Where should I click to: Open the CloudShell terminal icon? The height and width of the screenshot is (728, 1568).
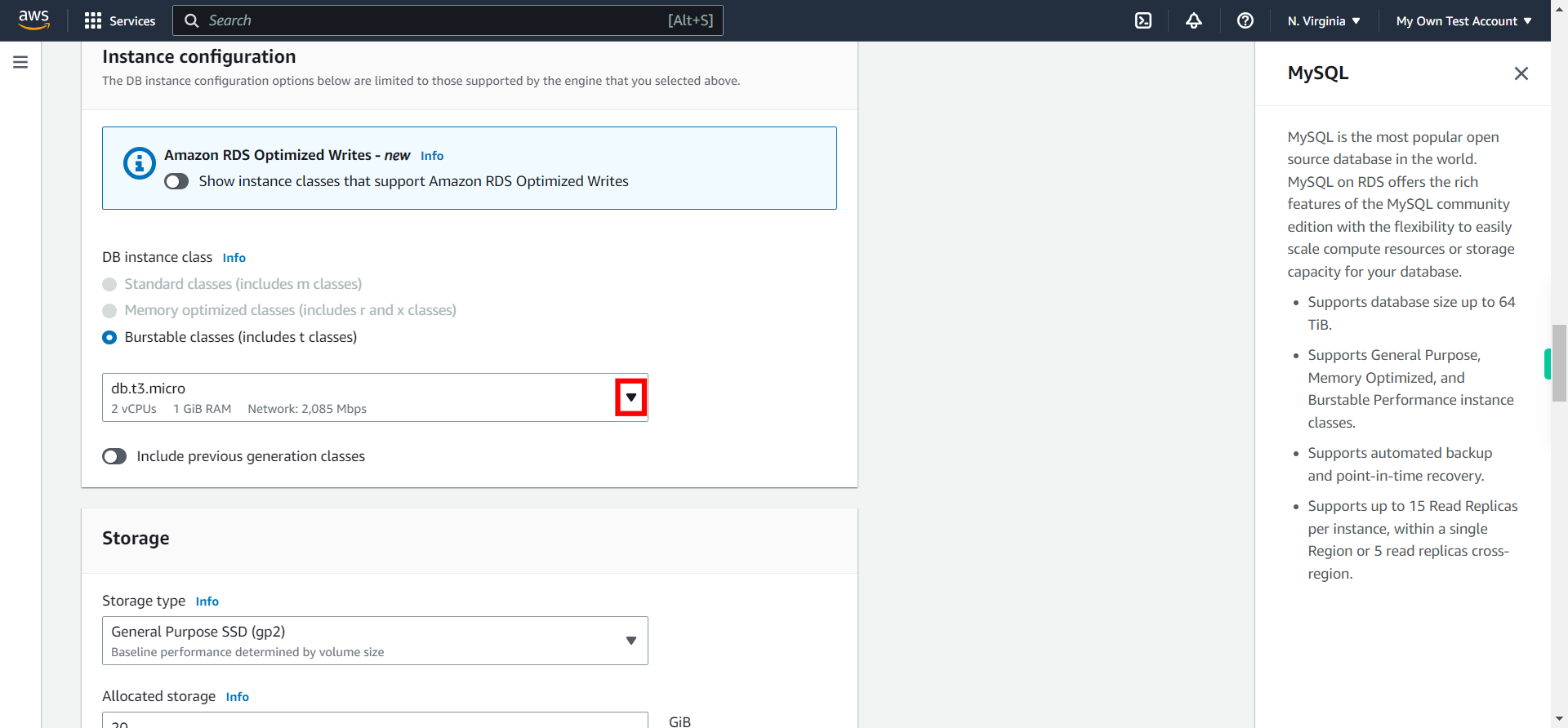pyautogui.click(x=1143, y=20)
